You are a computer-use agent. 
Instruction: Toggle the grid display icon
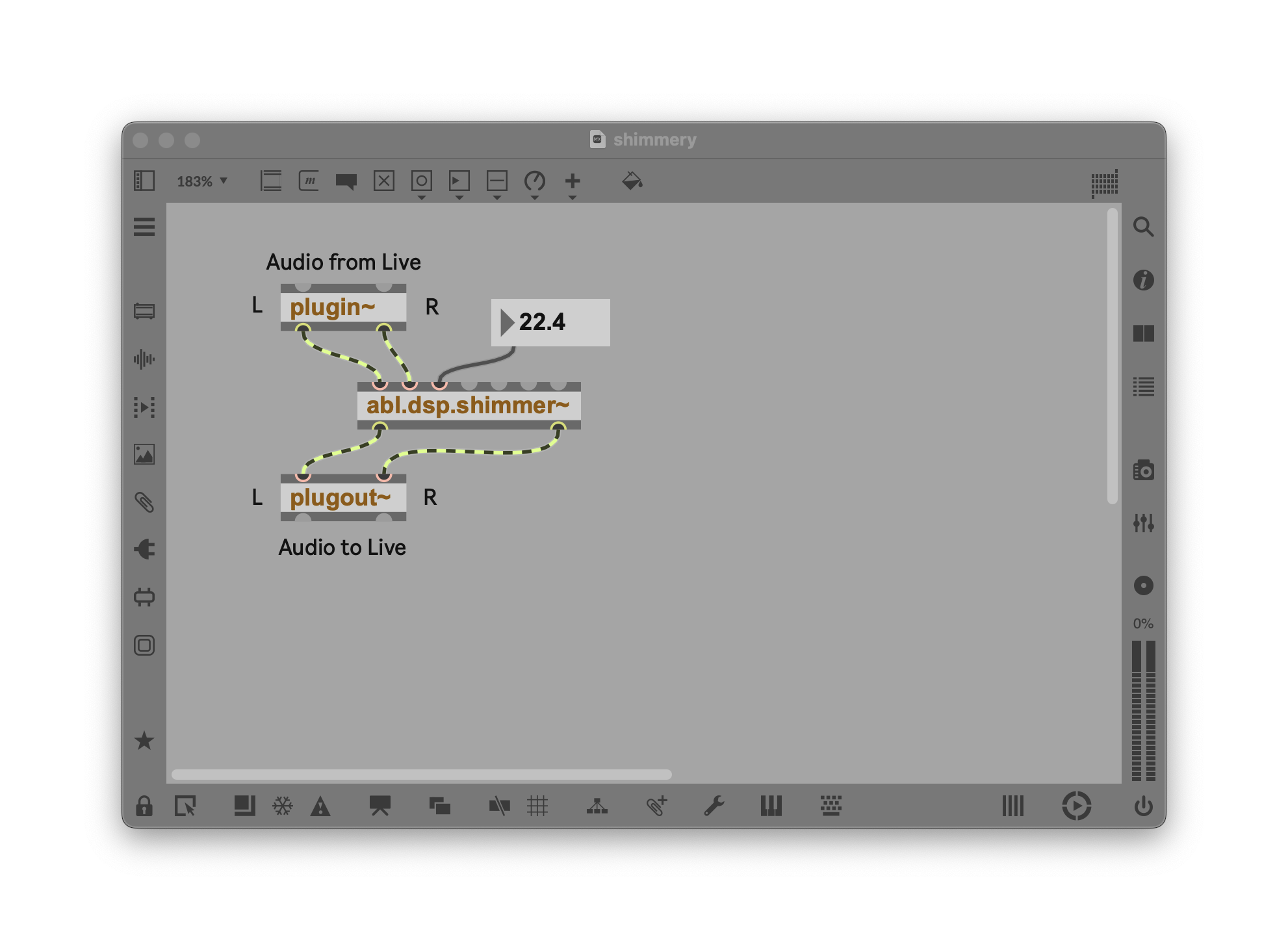(537, 806)
